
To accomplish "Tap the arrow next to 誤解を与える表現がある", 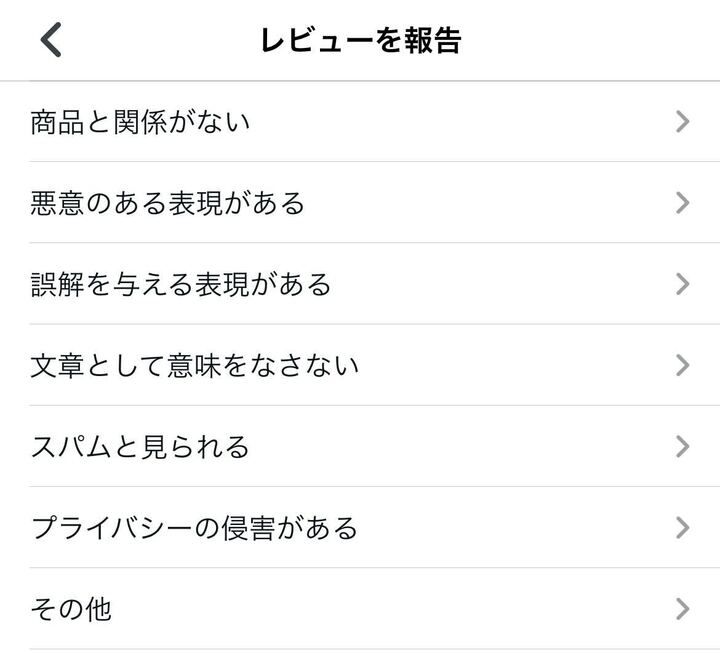I will click(683, 284).
